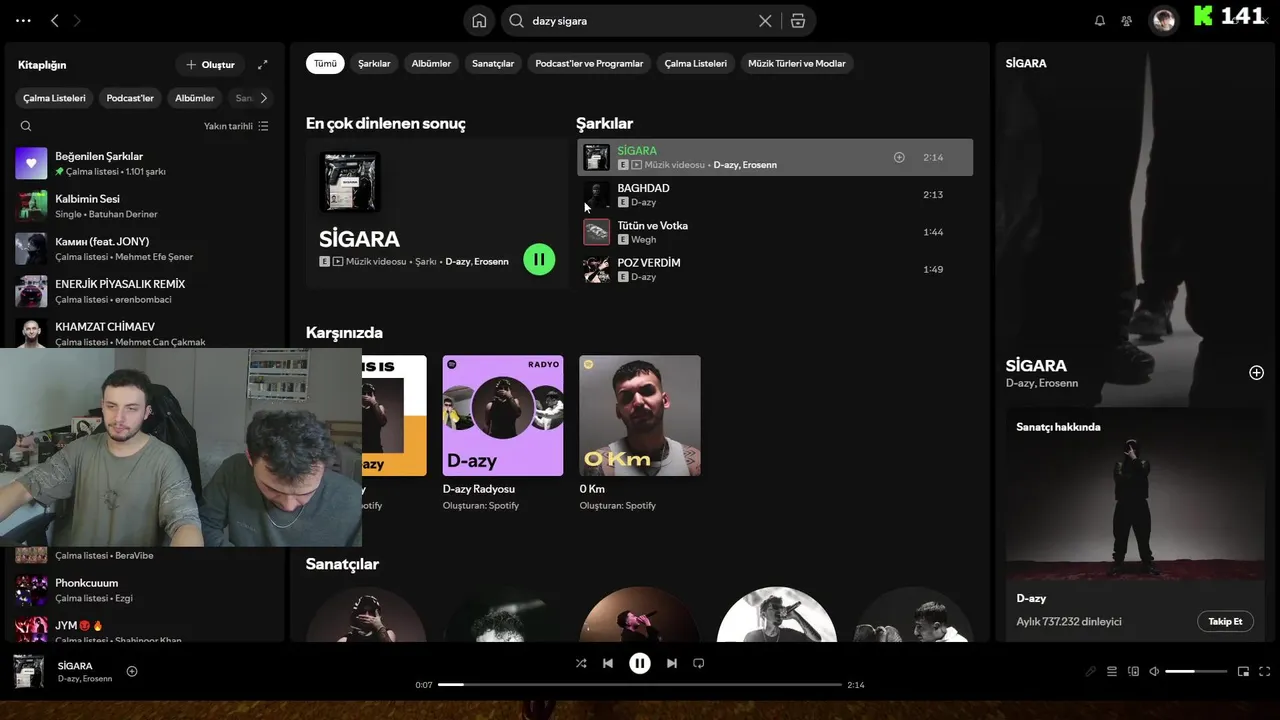Open the three-dot app menu

23,20
